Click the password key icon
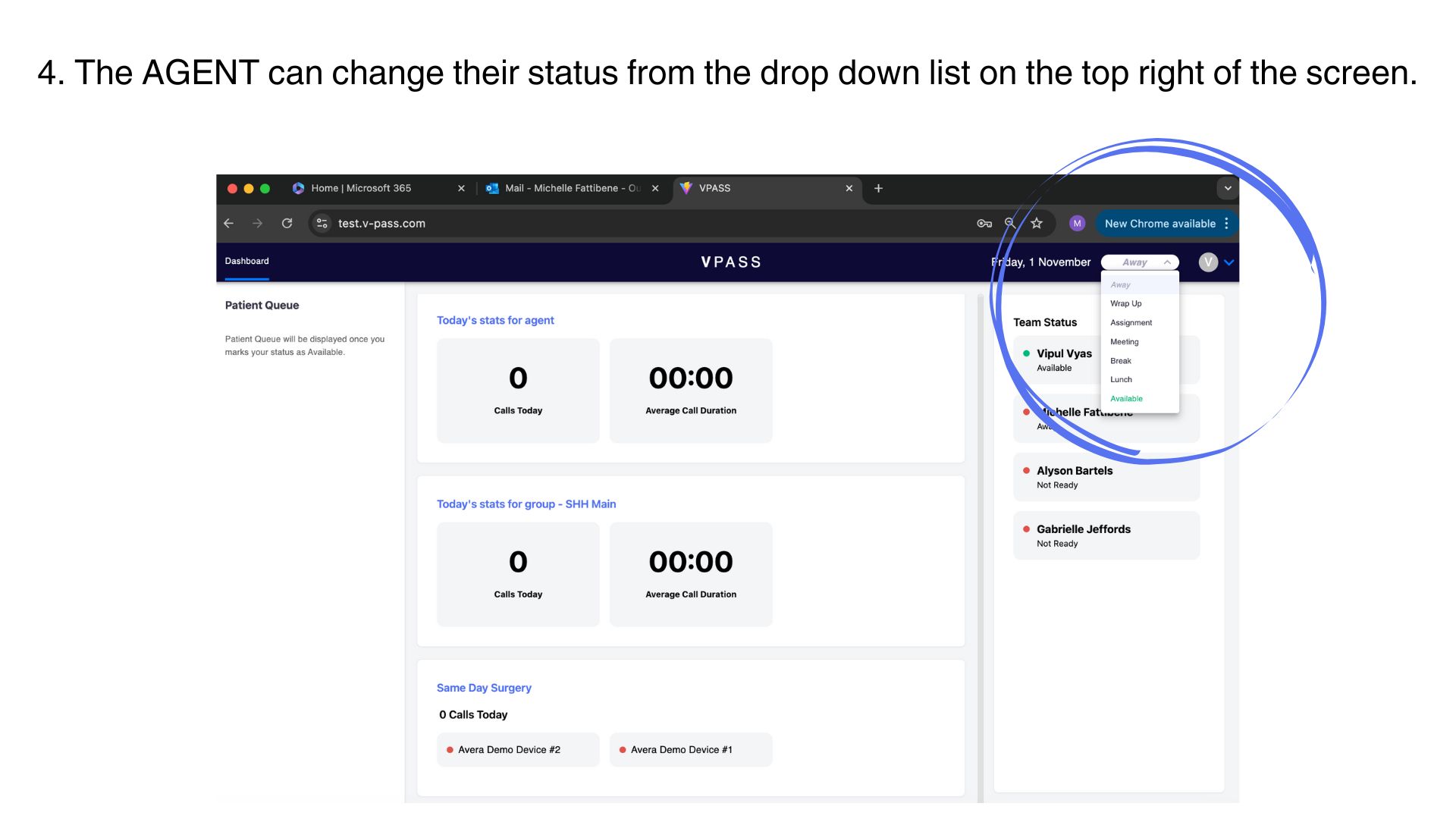1456x819 pixels. click(x=984, y=223)
